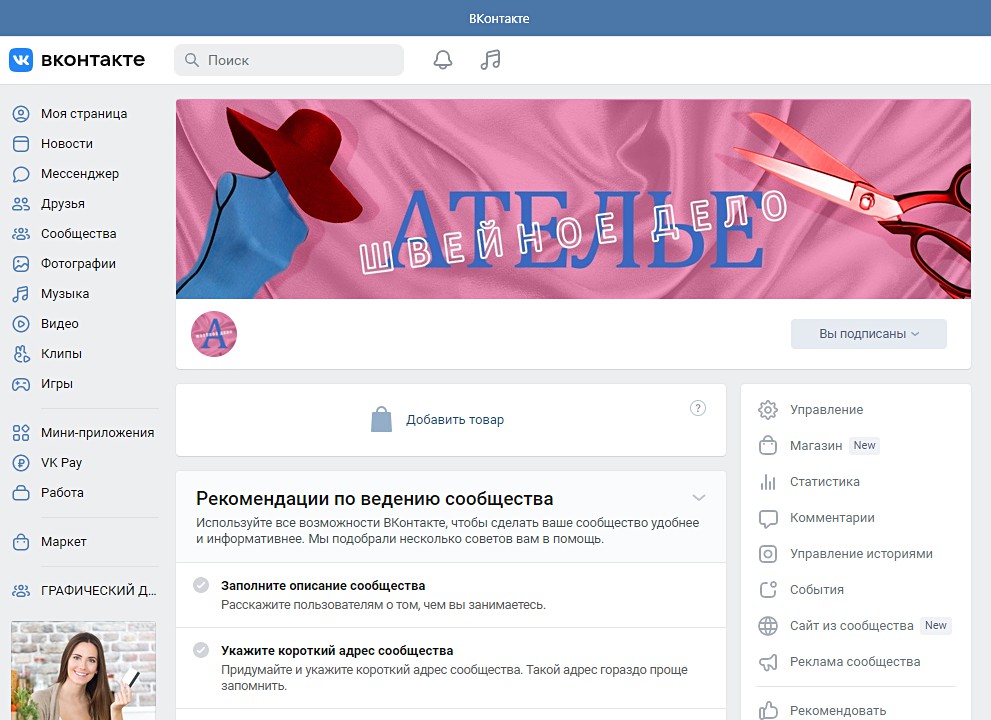Click the Работа briefcase icon

point(21,492)
